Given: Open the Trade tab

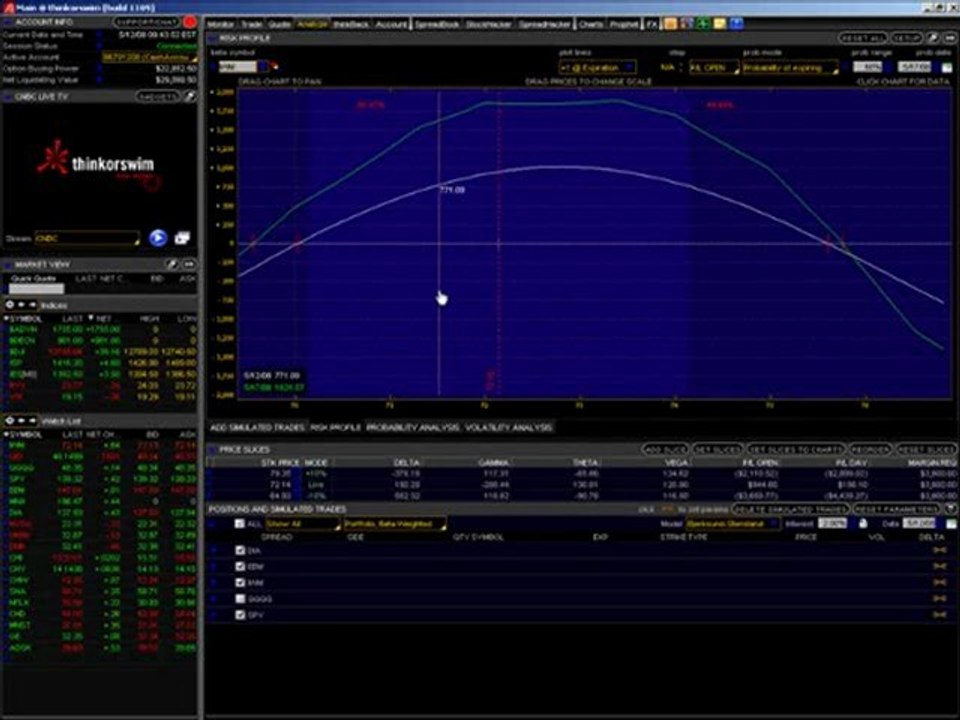Looking at the screenshot, I should (251, 24).
